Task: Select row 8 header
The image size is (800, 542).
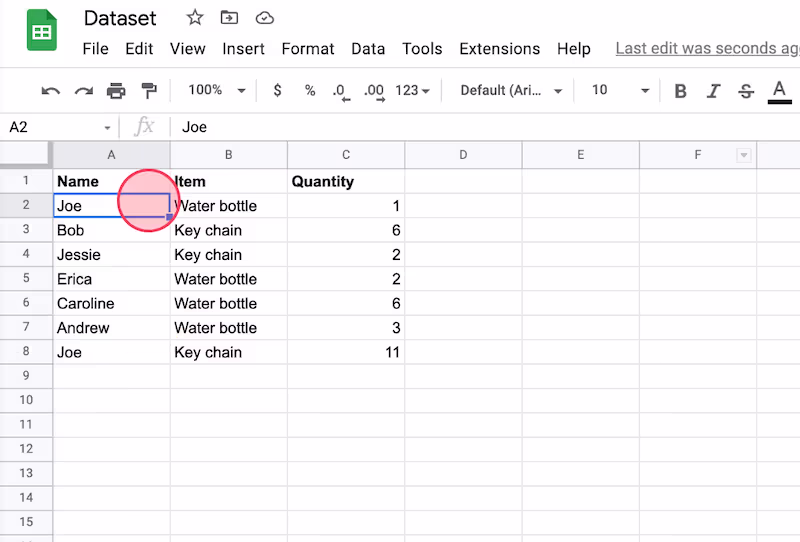Action: (26, 352)
